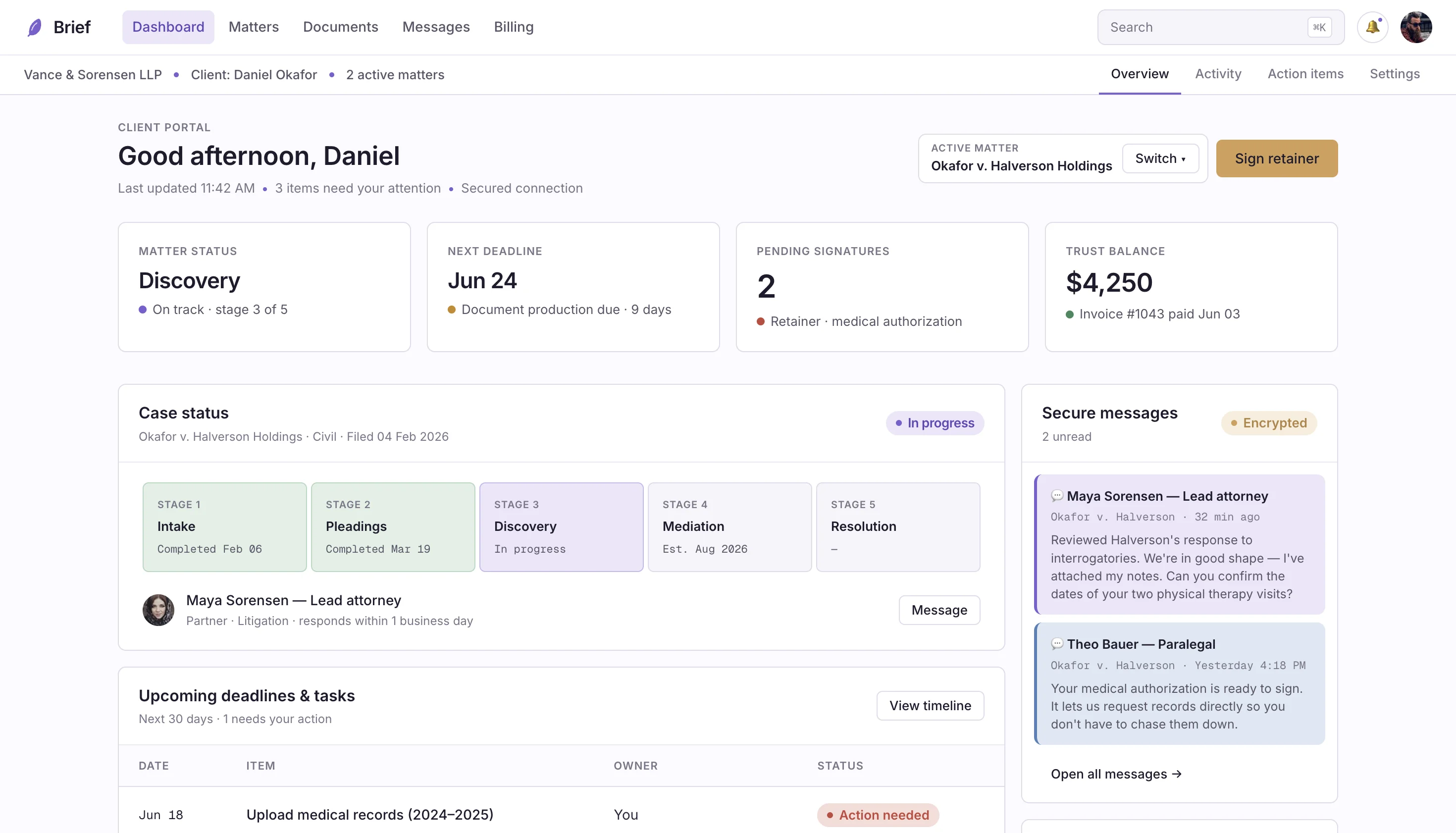Click the Stage 2 Pleadings card

(x=393, y=527)
